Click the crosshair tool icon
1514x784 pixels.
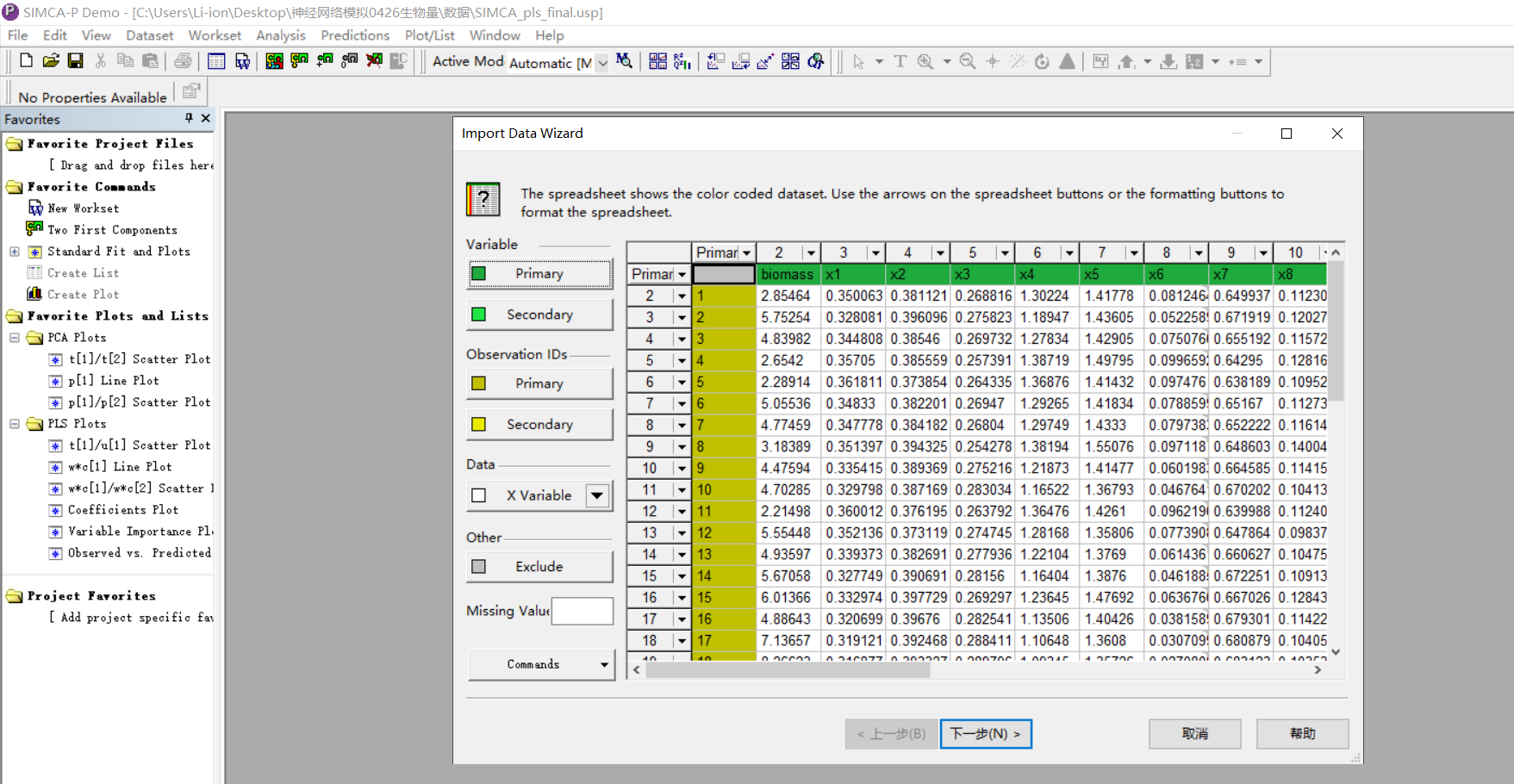993,61
